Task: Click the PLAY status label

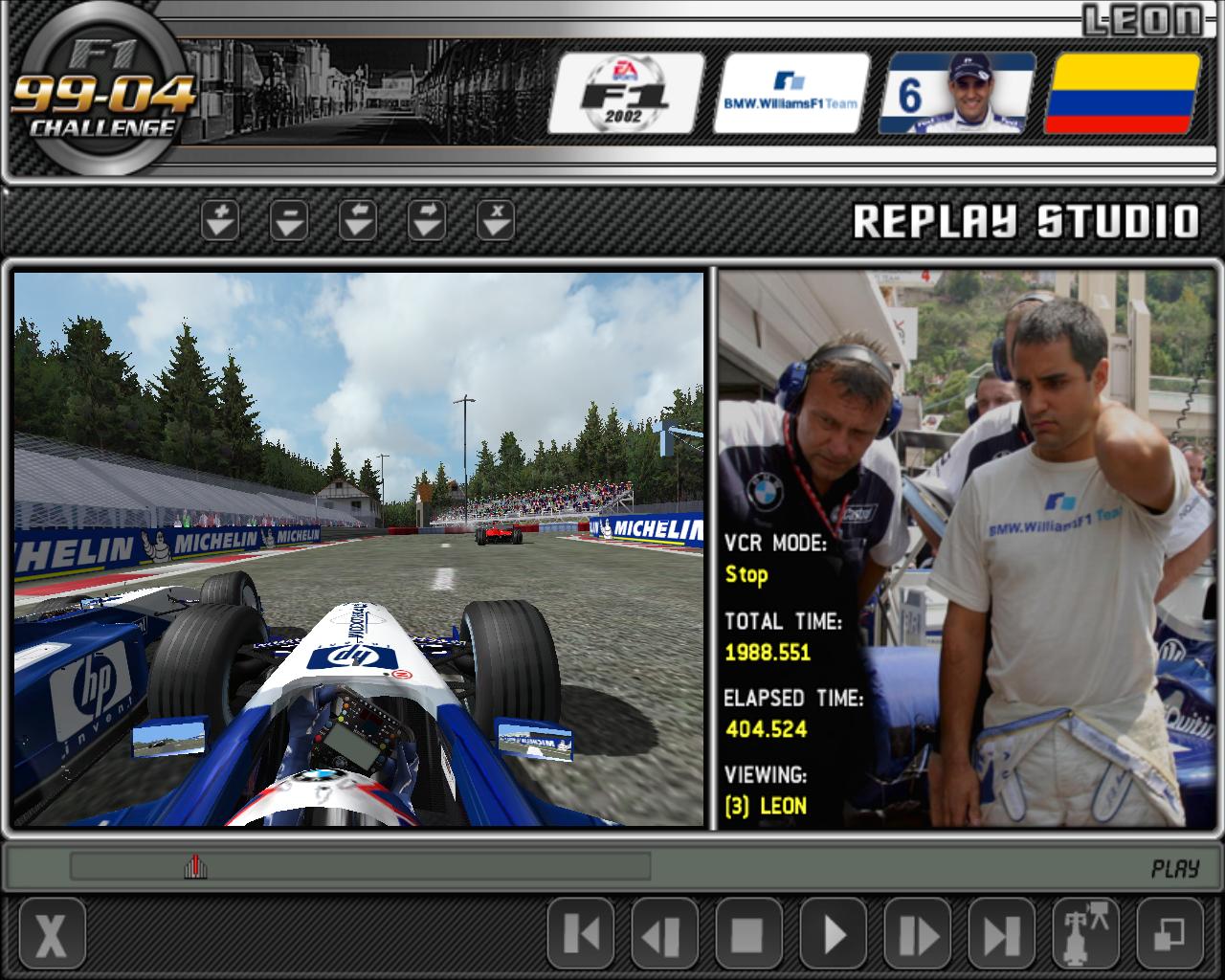Action: (1175, 869)
